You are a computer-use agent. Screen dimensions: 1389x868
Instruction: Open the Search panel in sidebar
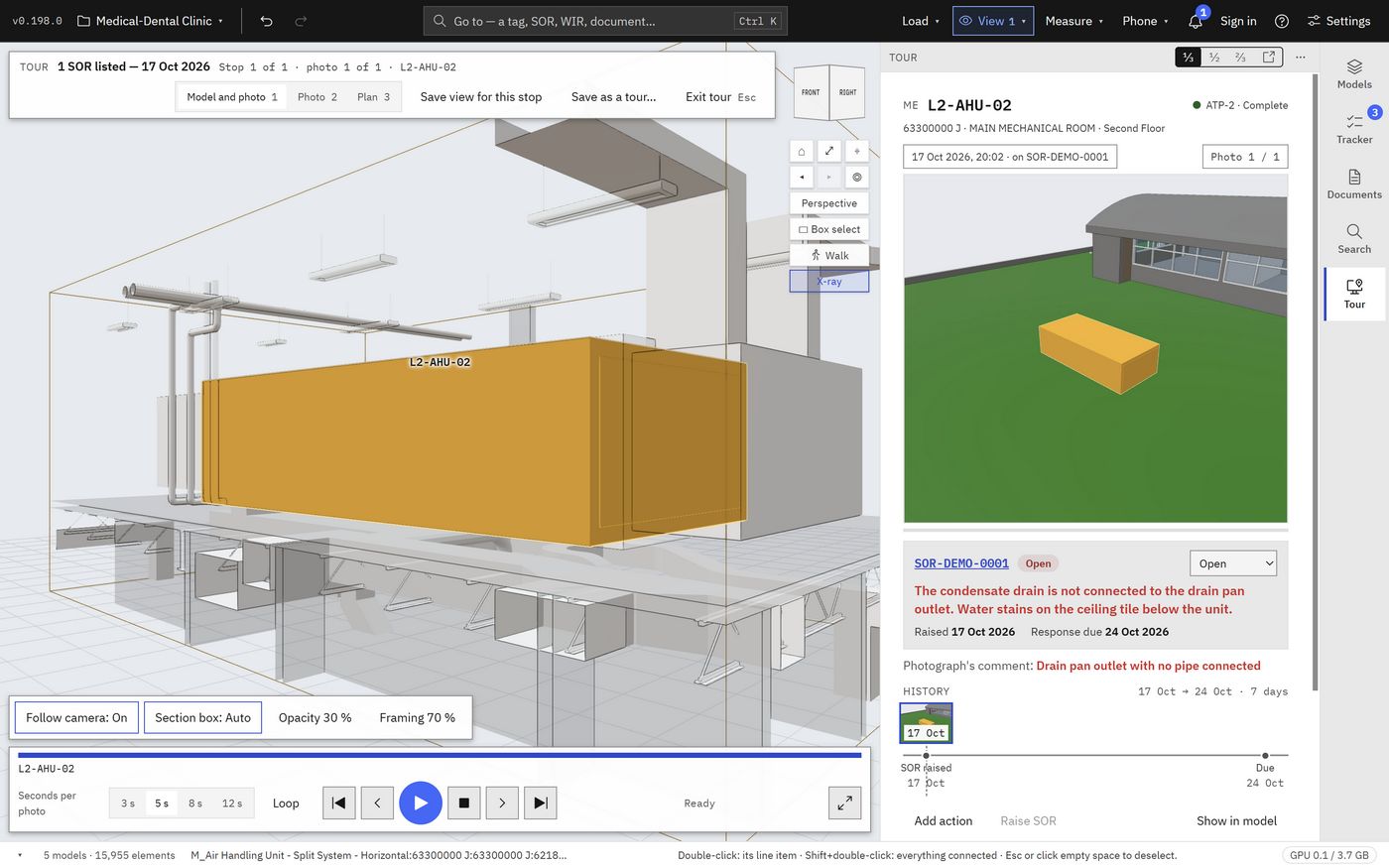click(1354, 239)
